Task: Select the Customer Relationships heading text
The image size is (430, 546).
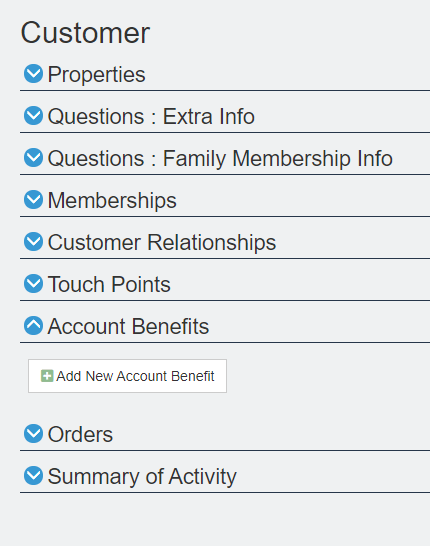Action: (162, 243)
